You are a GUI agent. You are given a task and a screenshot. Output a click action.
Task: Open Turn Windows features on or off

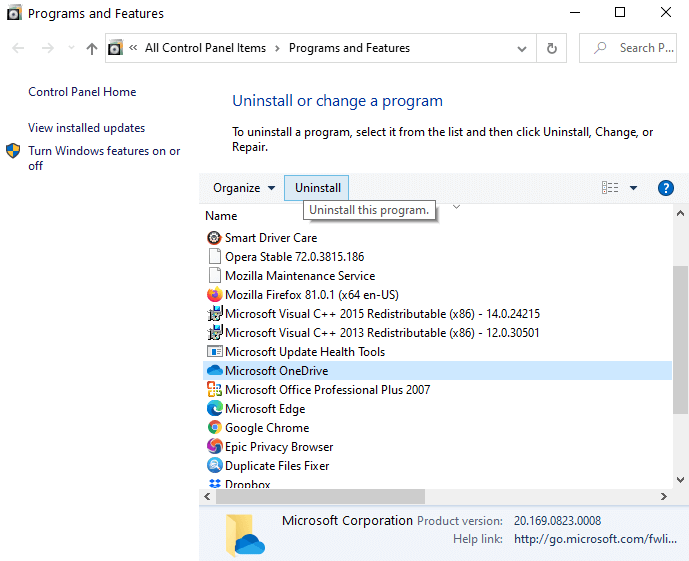pos(104,158)
